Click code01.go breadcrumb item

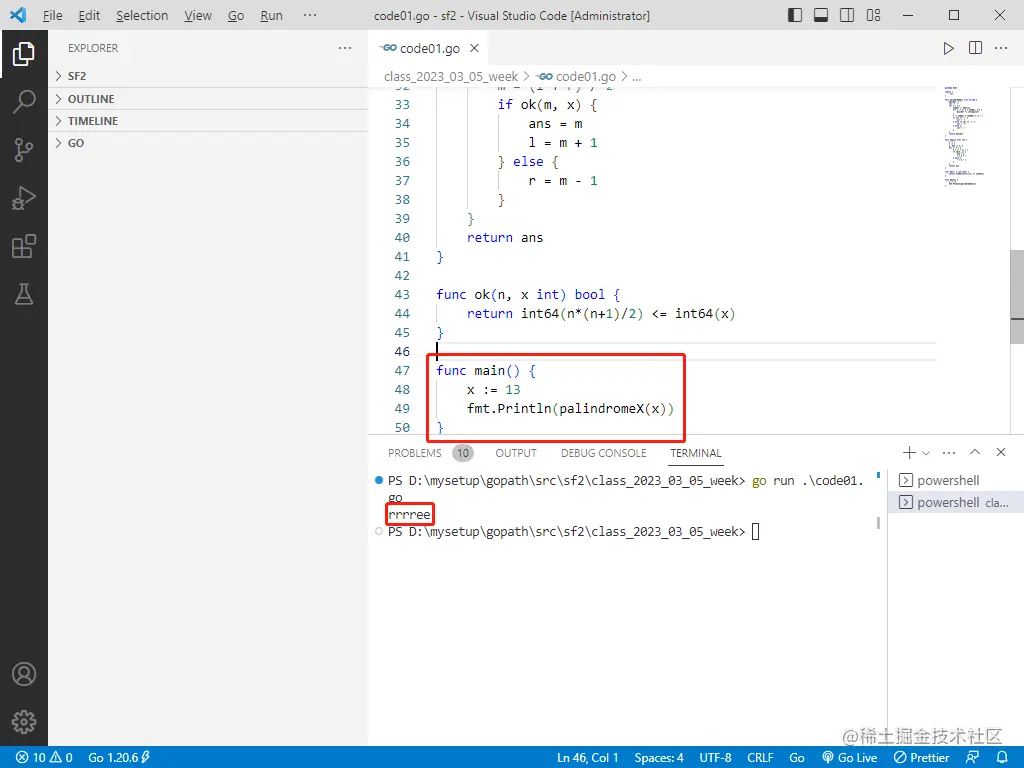click(x=577, y=76)
